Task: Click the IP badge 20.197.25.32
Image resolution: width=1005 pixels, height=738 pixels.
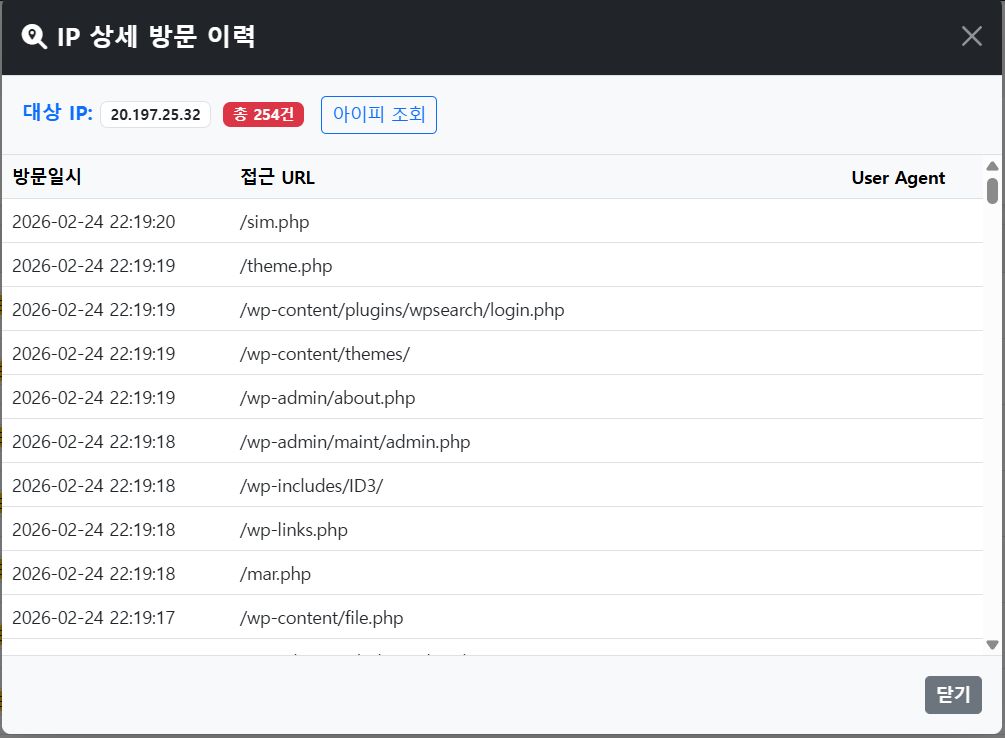Action: [155, 115]
